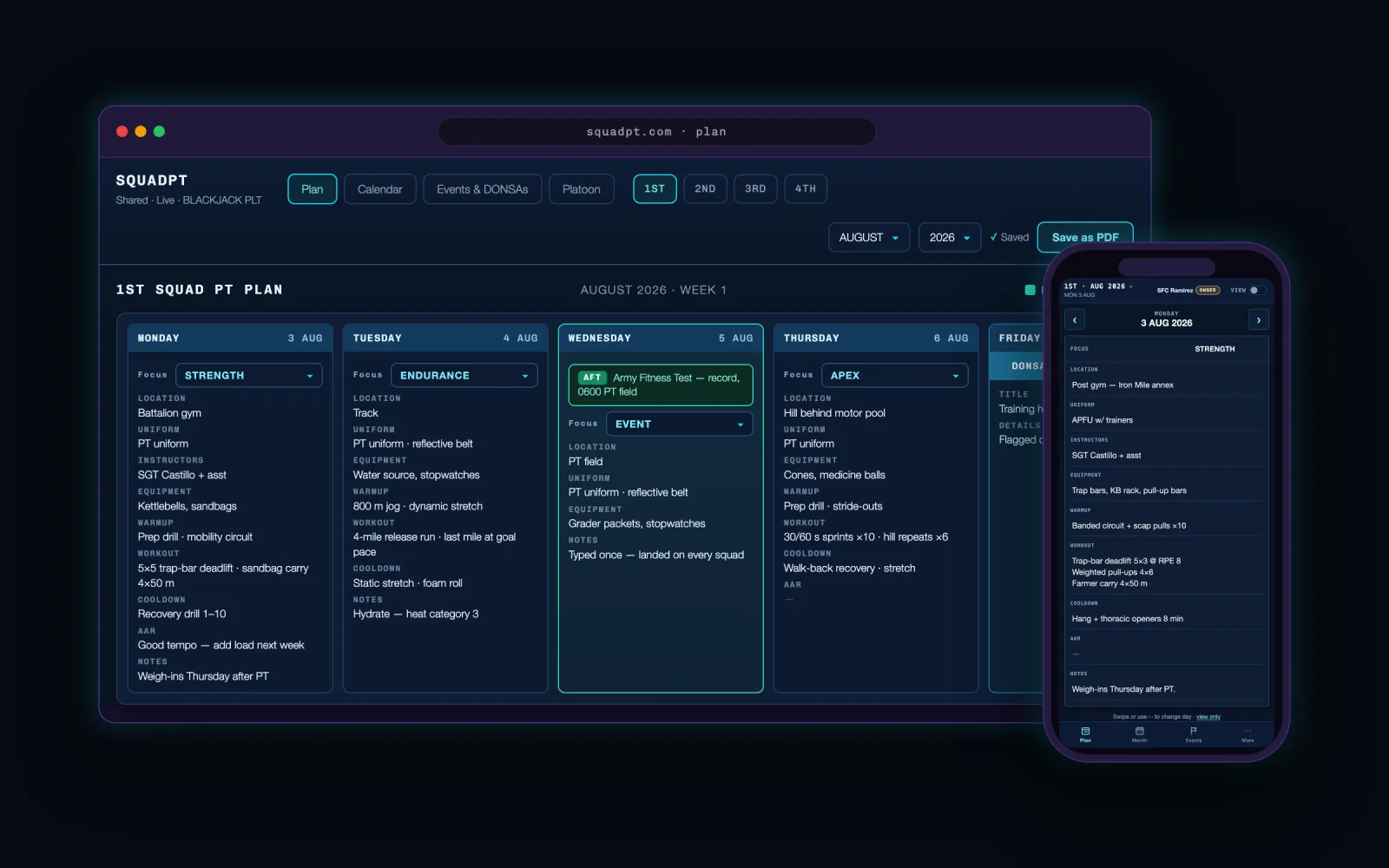The width and height of the screenshot is (1389, 868).
Task: Click phone uniform 'APFU w/ trainers'
Action: point(1103,420)
